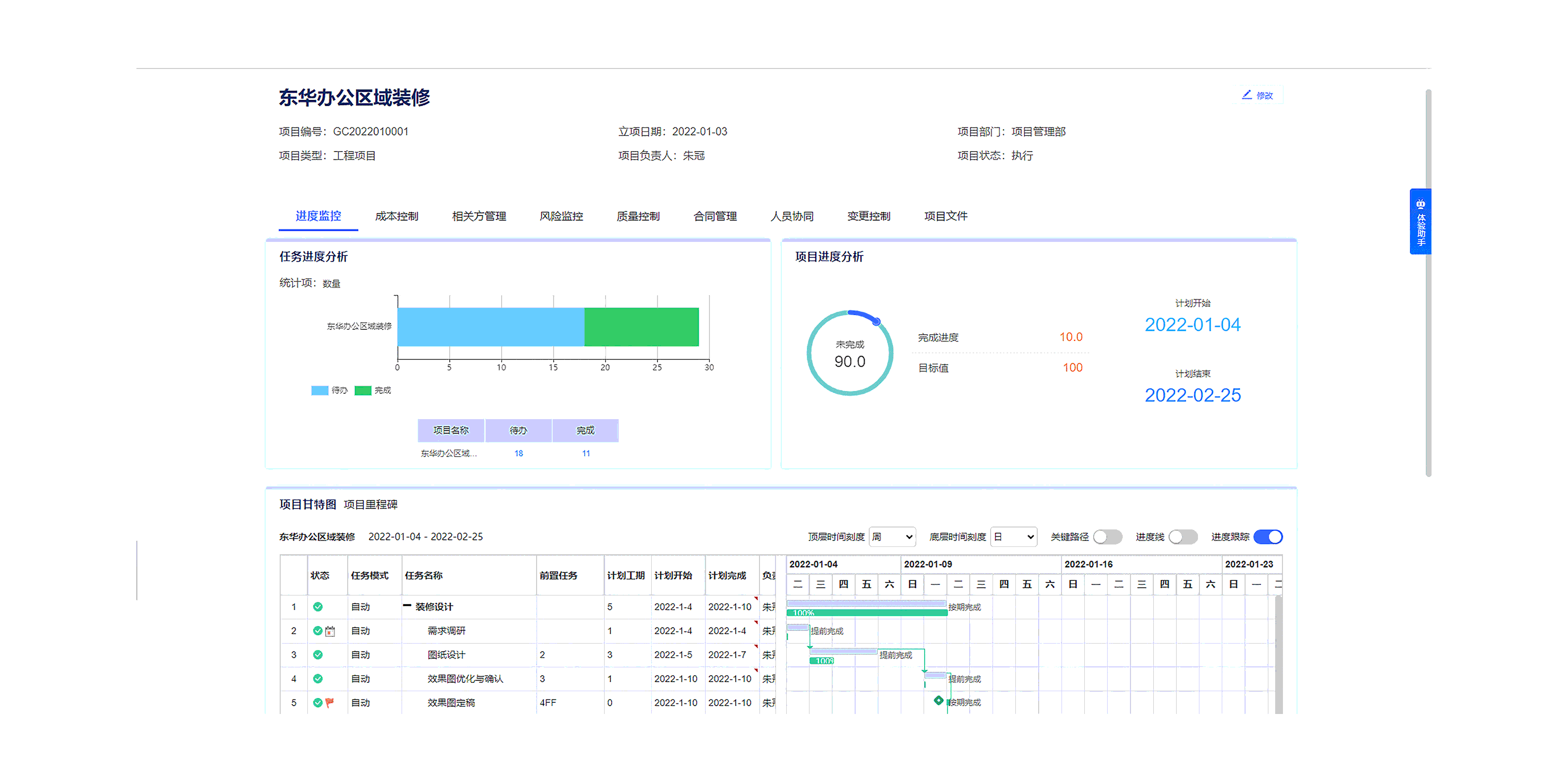Click the 待办 count link 18
This screenshot has width=1568, height=782.
(519, 453)
